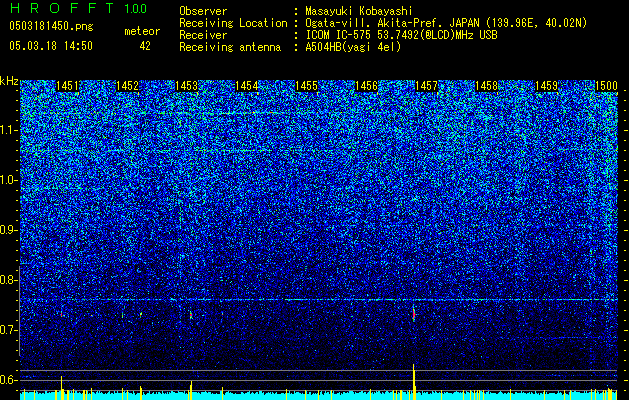Click the 1500 time marker

(606, 86)
